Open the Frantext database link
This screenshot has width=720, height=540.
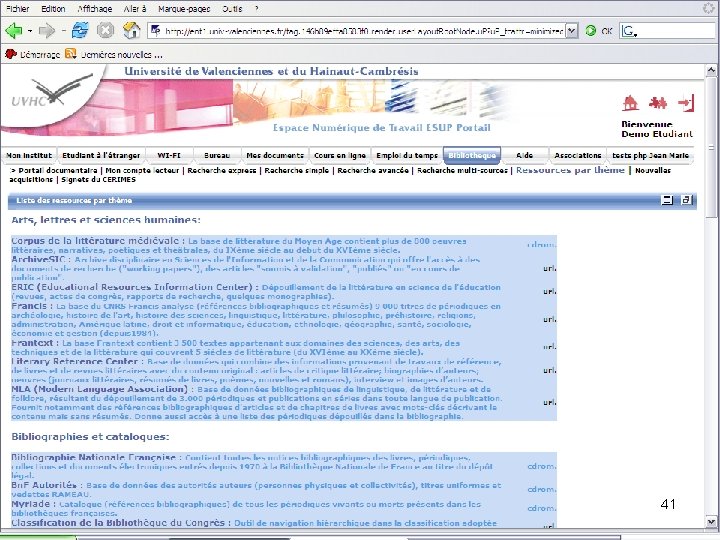32,343
